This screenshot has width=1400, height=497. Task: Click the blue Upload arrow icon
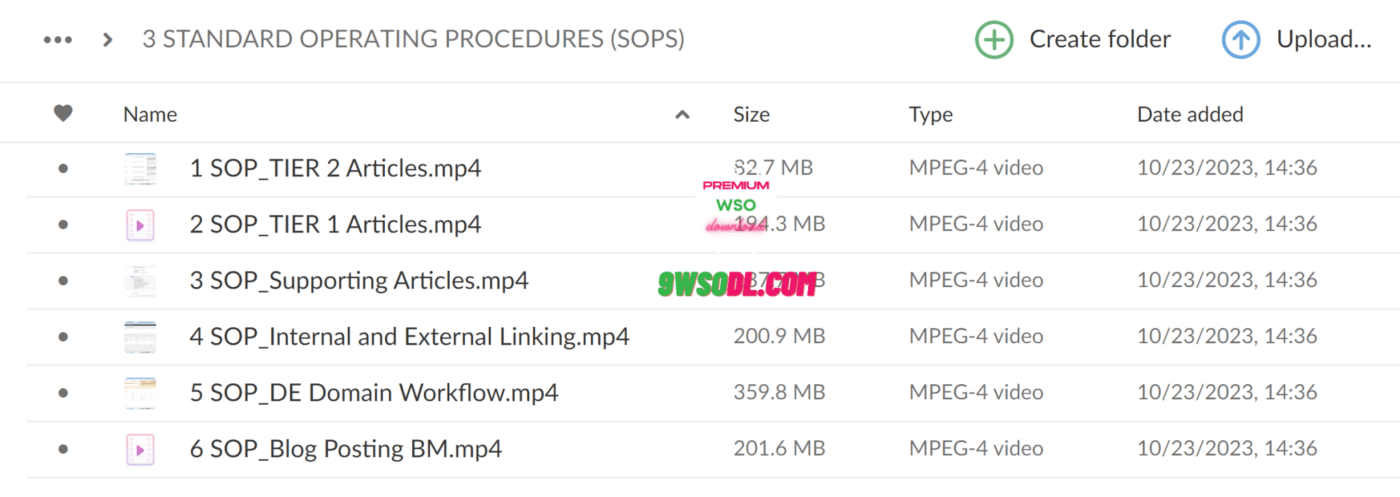point(1241,40)
